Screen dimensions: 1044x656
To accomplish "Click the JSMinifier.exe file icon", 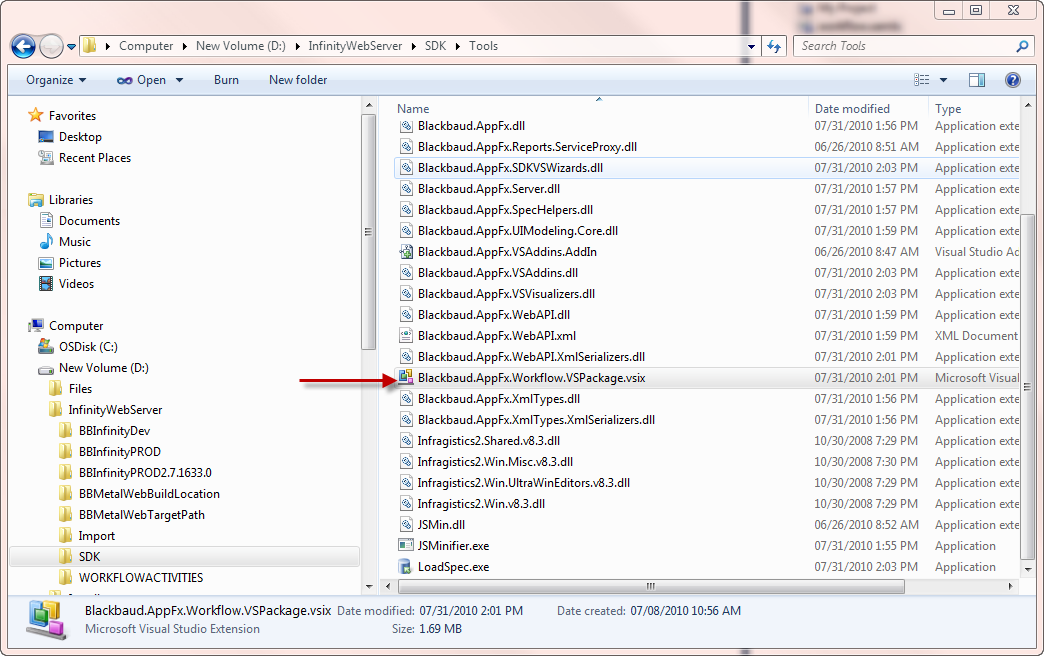I will click(405, 545).
